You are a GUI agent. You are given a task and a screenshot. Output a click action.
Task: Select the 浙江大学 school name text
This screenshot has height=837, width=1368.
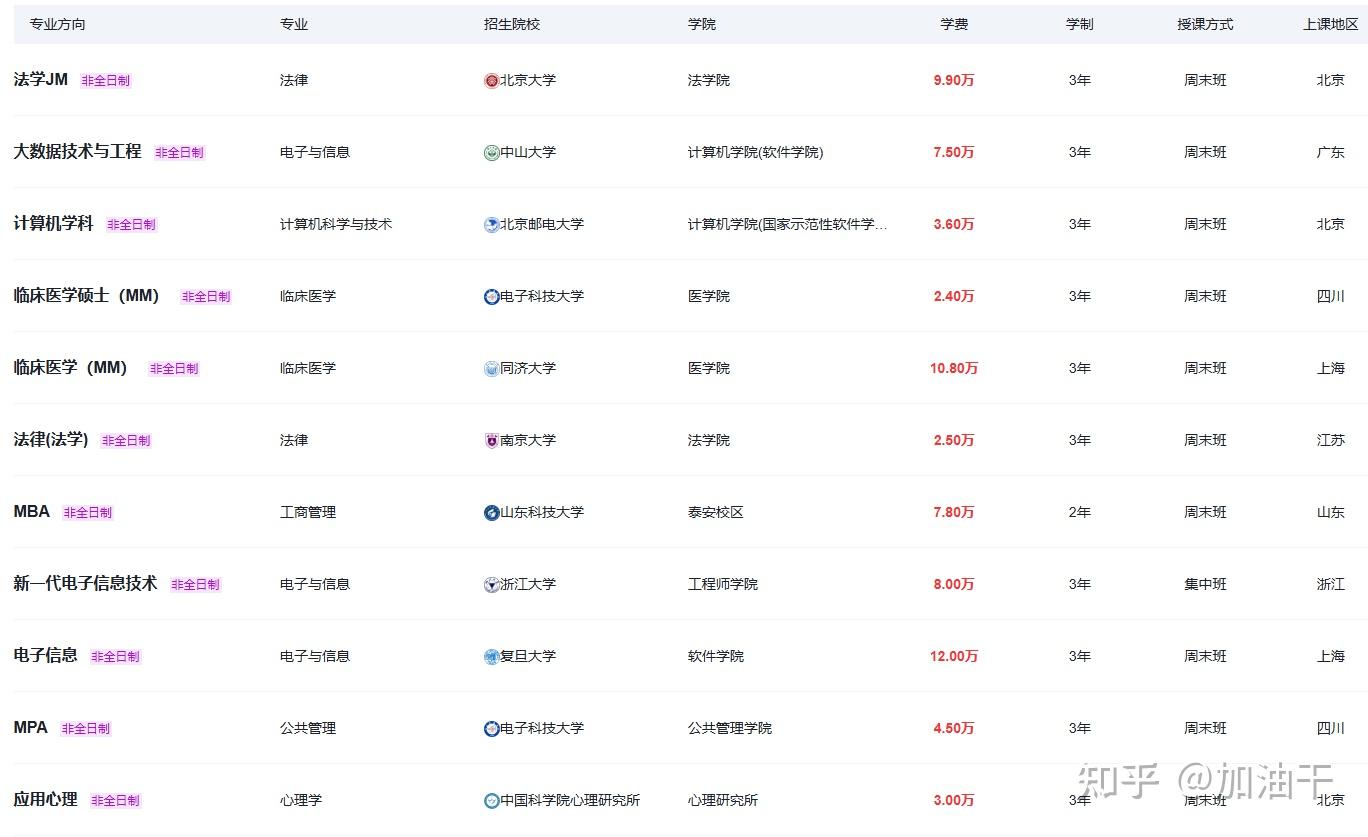coord(528,584)
